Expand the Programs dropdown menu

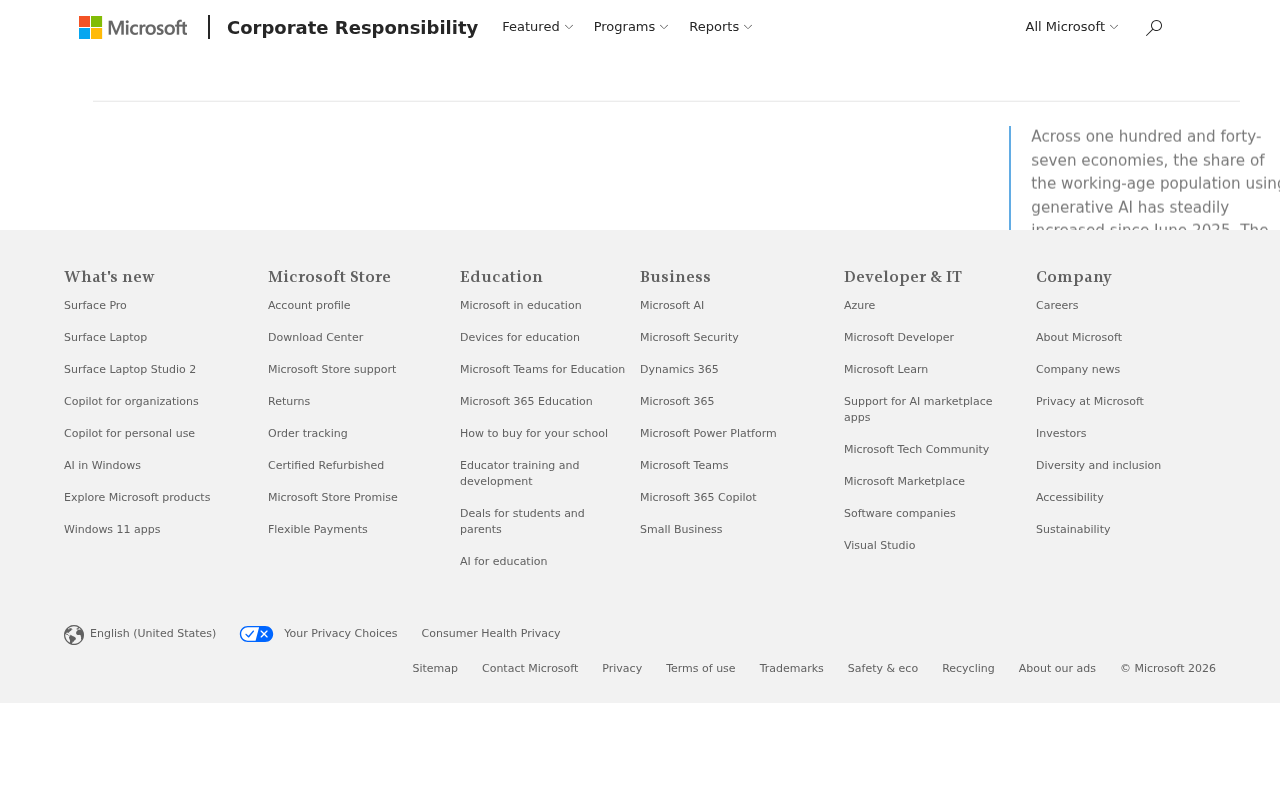tap(631, 27)
